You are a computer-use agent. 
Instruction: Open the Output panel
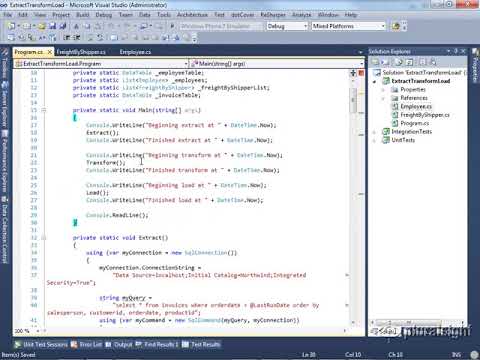pyautogui.click(x=119, y=344)
